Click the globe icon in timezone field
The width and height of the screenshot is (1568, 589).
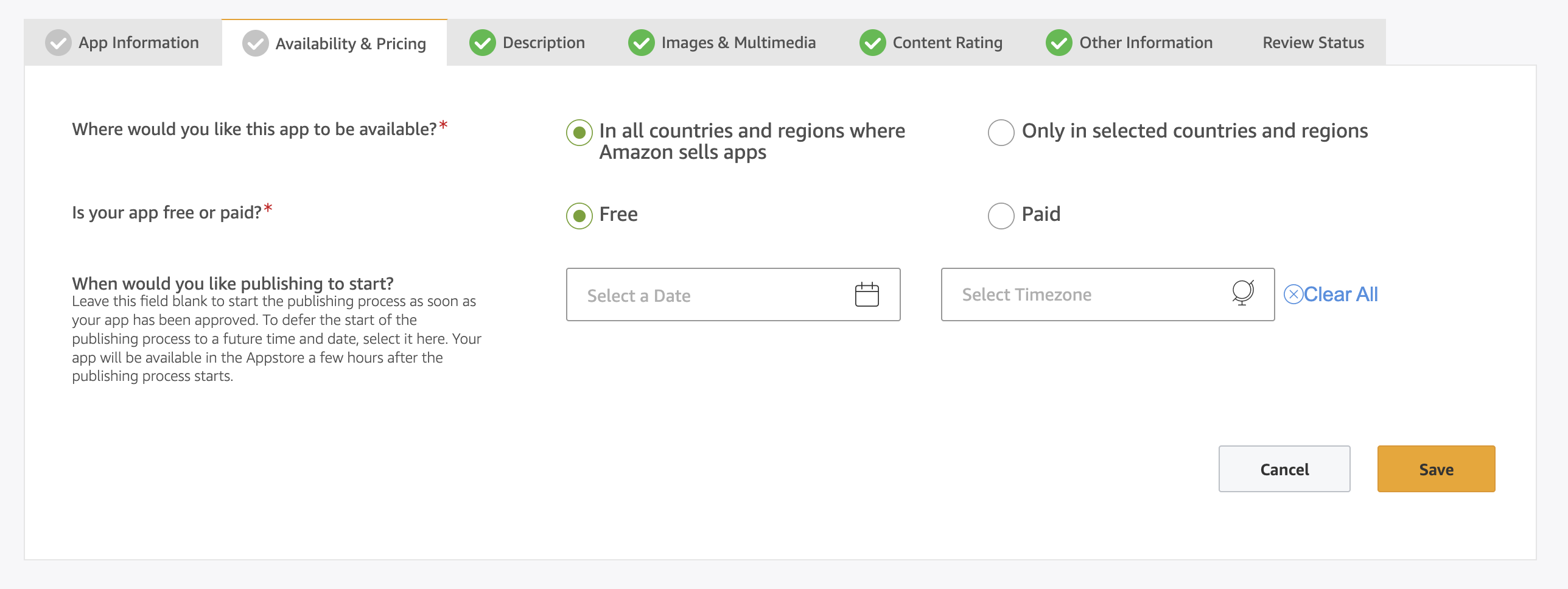1243,293
